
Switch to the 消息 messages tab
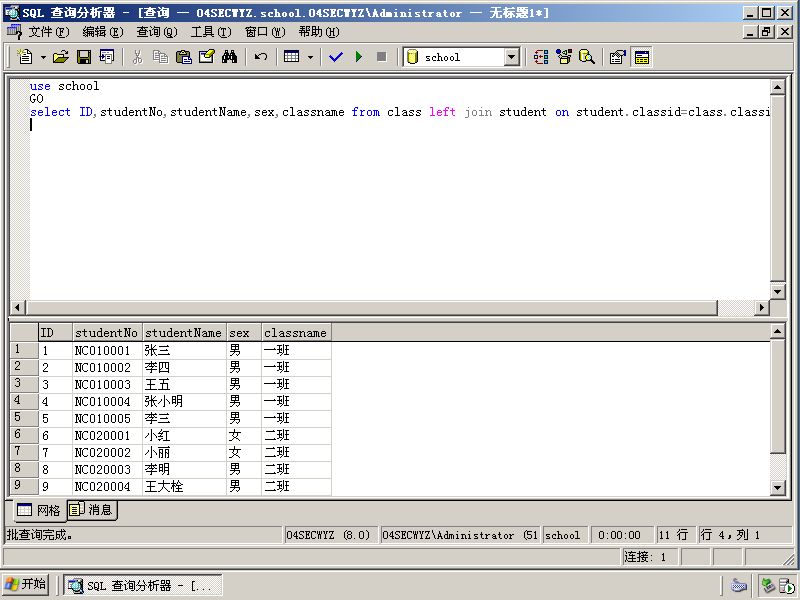(91, 510)
